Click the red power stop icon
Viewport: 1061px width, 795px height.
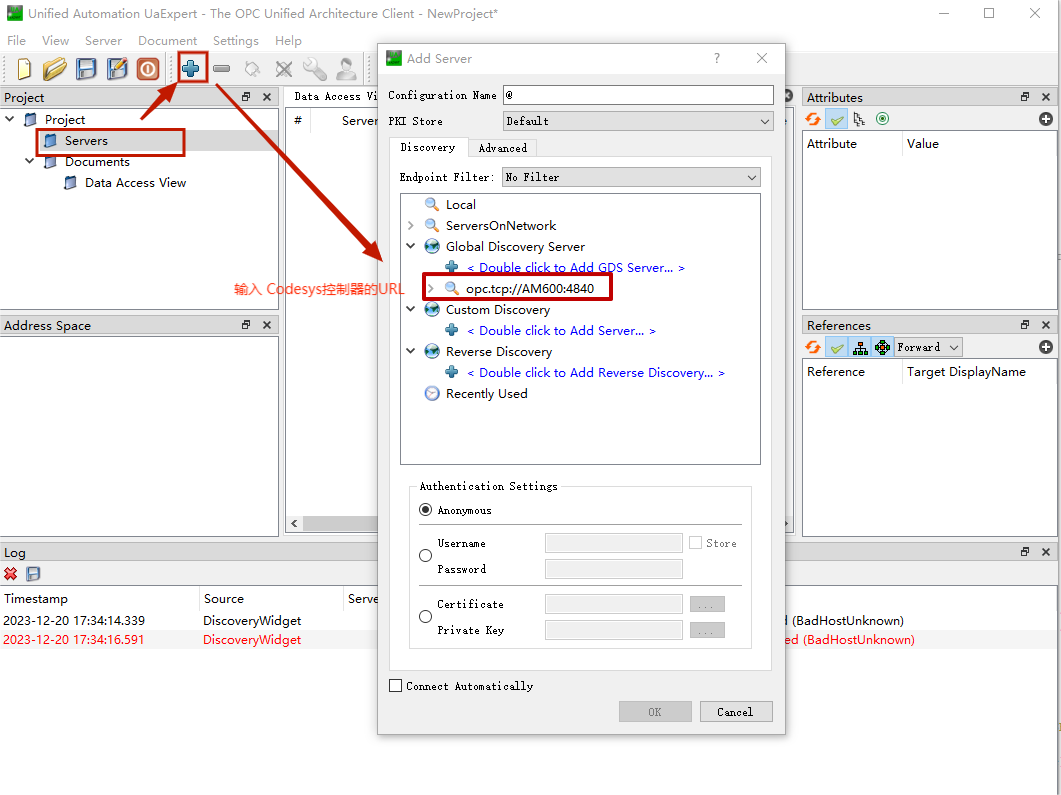(148, 68)
